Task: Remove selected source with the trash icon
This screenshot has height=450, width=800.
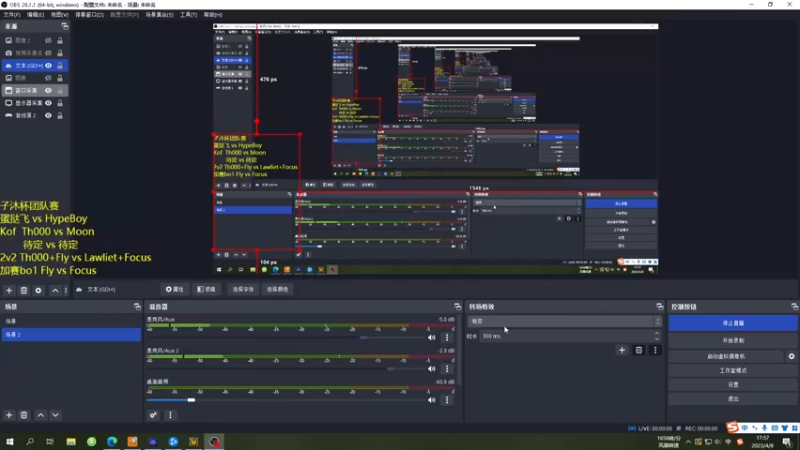Action: coord(23,290)
